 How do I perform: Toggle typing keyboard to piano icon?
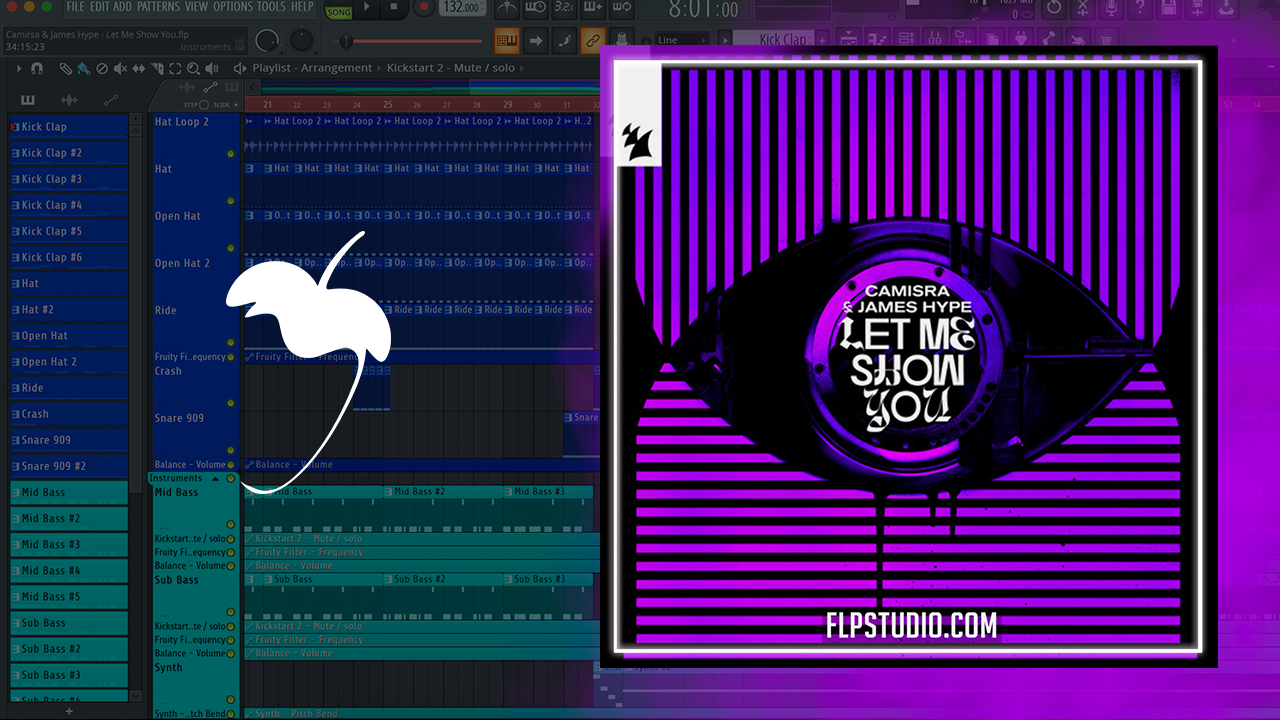point(508,41)
